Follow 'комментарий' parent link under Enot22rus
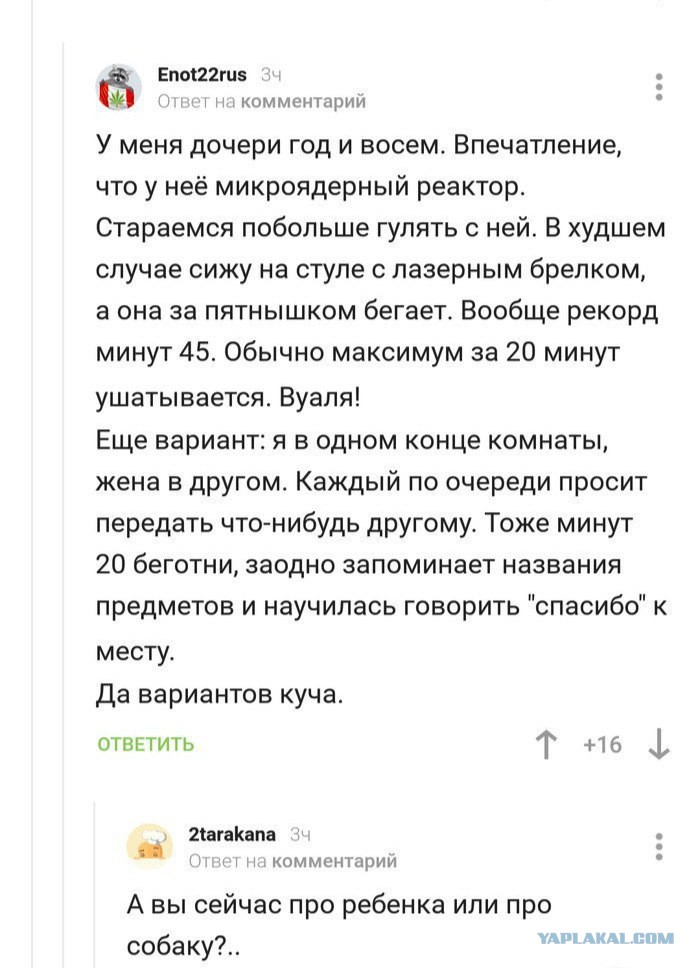Image resolution: width=700 pixels, height=968 pixels. pyautogui.click(x=303, y=101)
